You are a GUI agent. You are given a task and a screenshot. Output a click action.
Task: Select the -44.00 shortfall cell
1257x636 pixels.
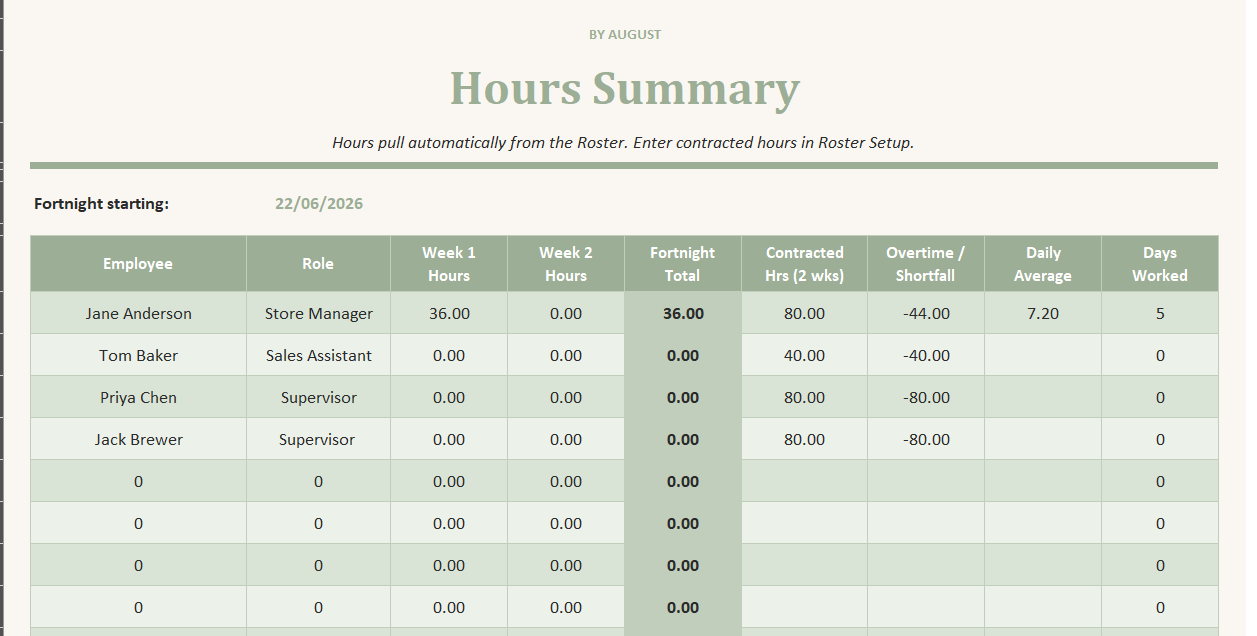click(926, 313)
